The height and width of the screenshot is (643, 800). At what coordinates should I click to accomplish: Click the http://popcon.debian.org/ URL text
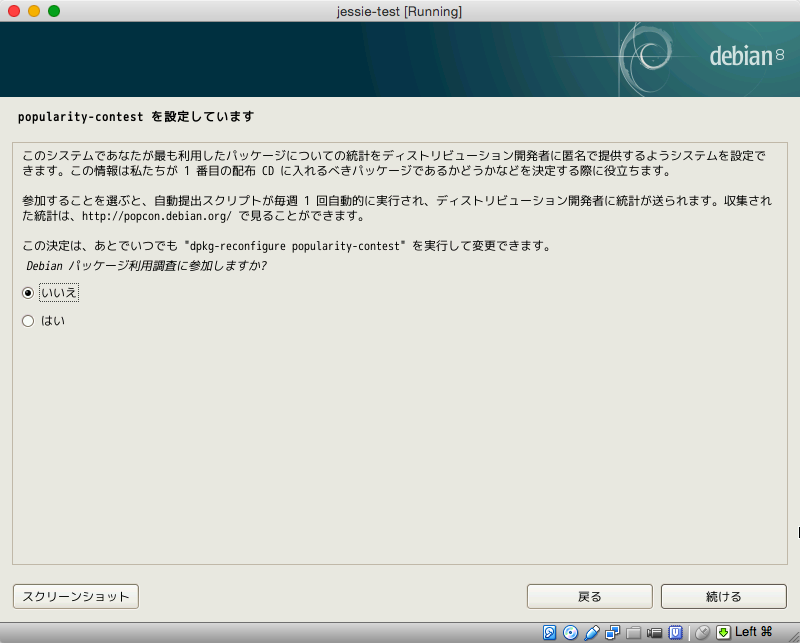pyautogui.click(x=157, y=216)
